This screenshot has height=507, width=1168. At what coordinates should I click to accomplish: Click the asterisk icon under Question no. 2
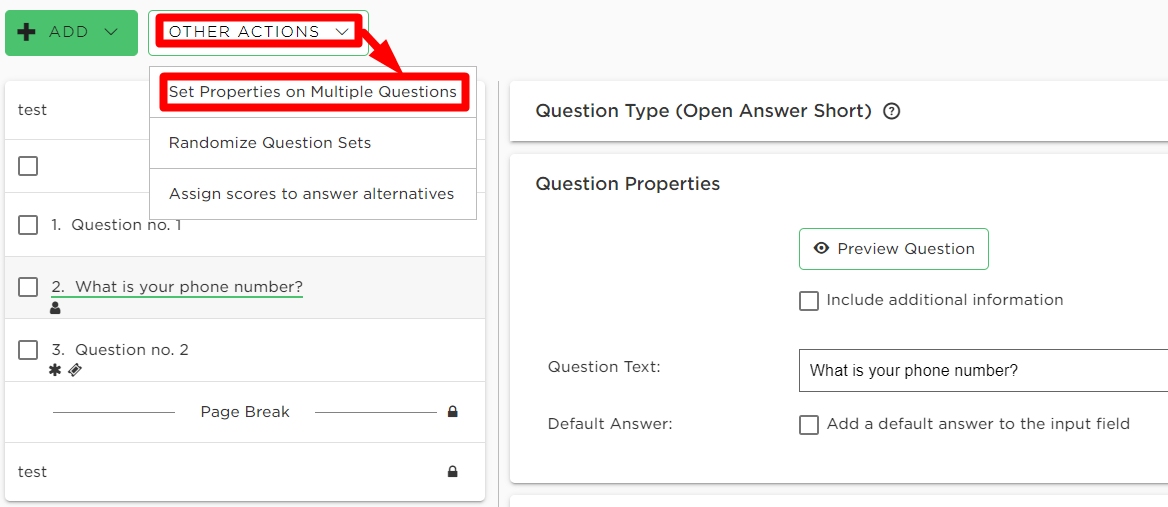click(54, 369)
